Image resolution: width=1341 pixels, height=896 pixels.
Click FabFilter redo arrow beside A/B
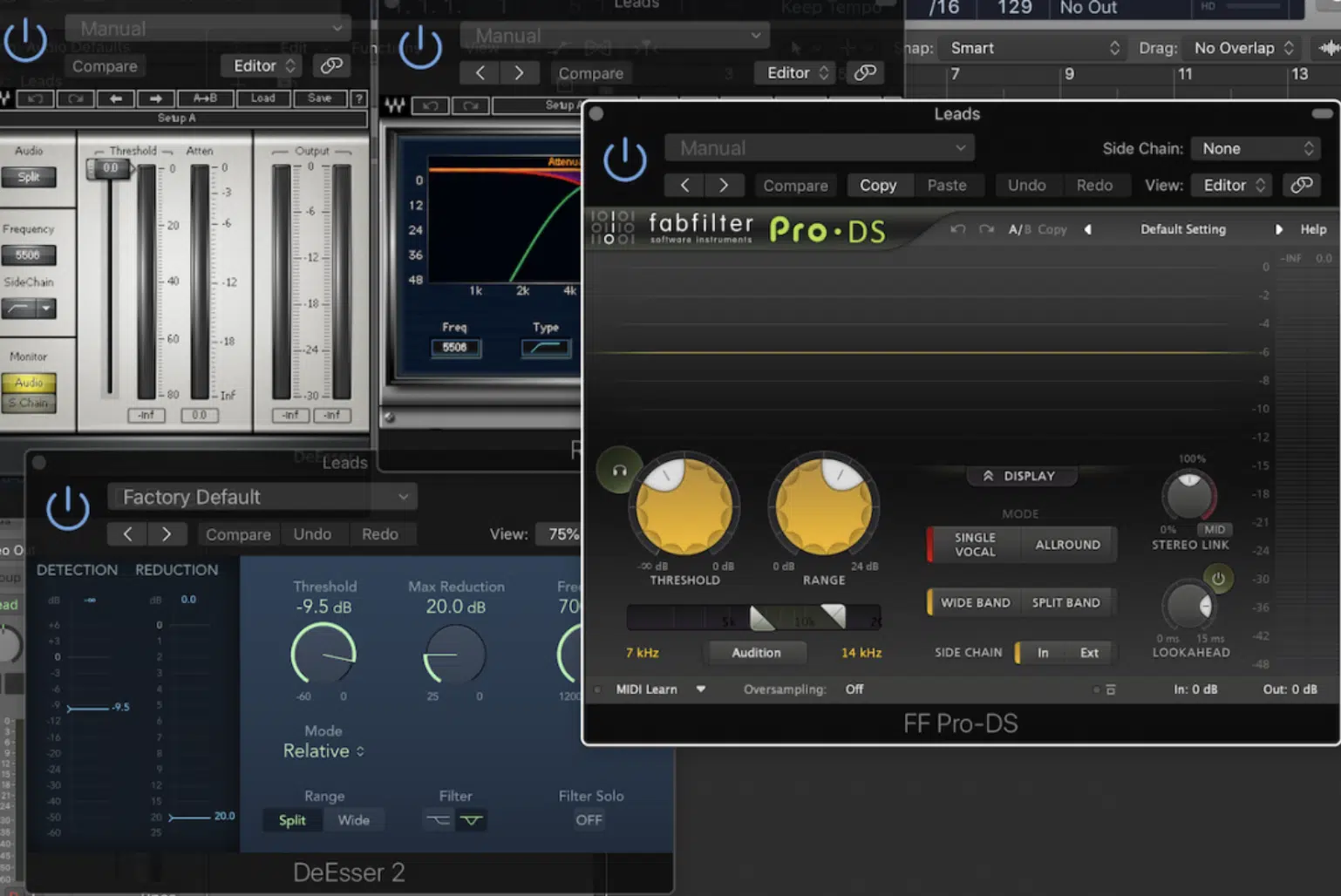click(x=986, y=229)
